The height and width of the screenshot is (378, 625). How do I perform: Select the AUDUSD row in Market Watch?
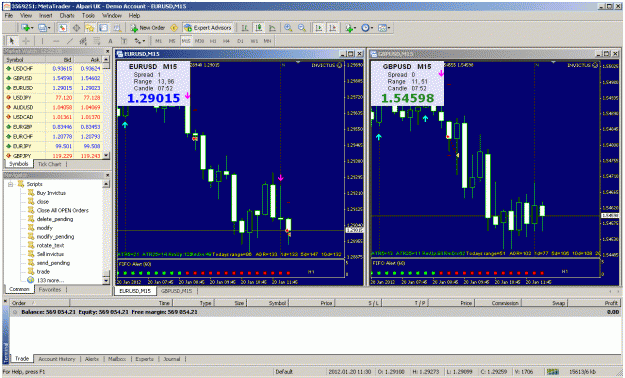53,107
